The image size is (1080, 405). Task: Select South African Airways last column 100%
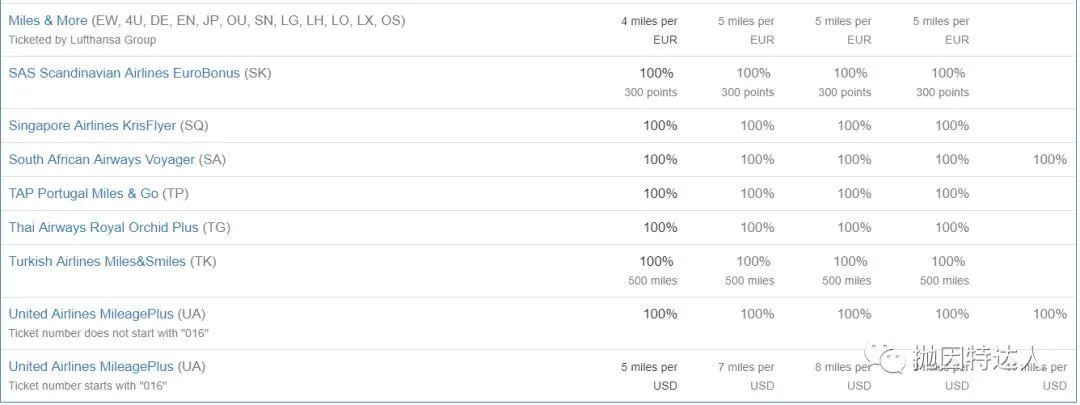1050,160
